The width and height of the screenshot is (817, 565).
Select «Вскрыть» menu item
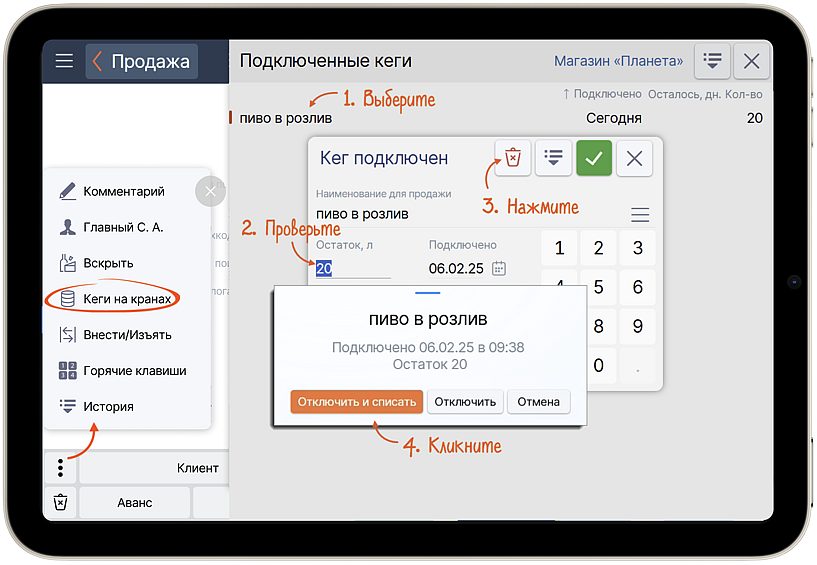coord(108,263)
